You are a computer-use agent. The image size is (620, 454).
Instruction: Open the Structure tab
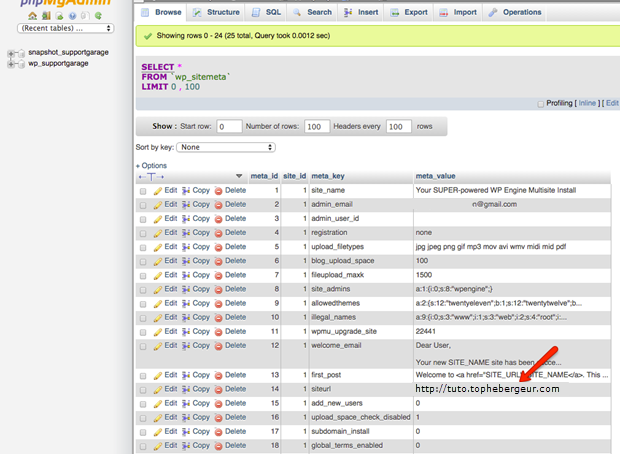coord(216,12)
